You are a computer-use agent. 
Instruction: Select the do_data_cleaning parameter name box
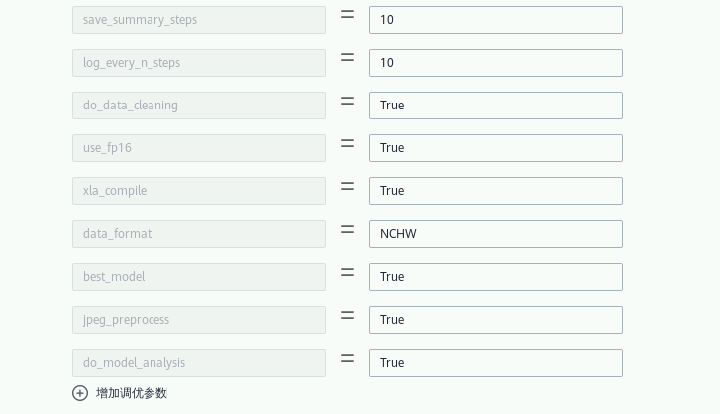[198, 105]
